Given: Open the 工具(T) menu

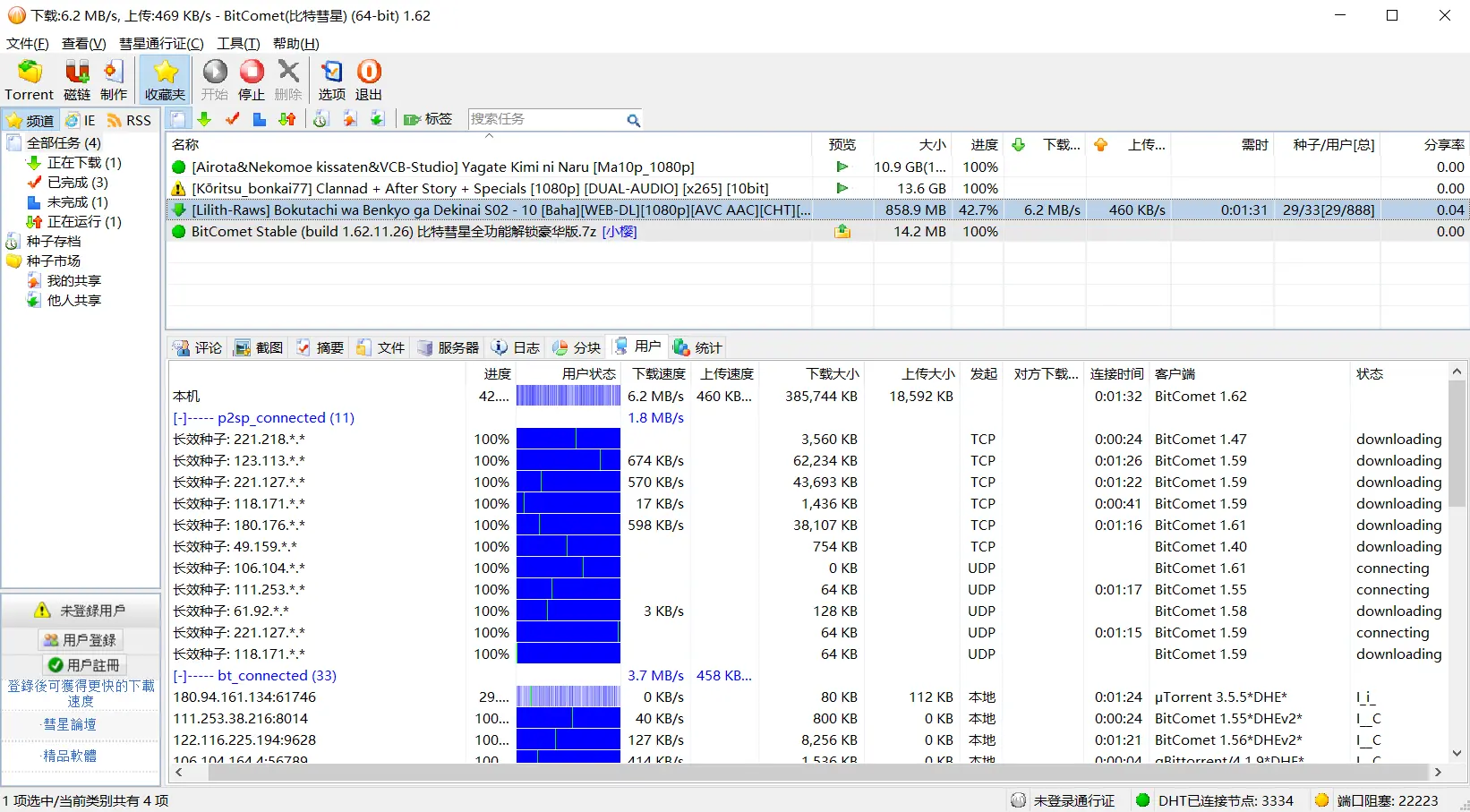Looking at the screenshot, I should 238,43.
